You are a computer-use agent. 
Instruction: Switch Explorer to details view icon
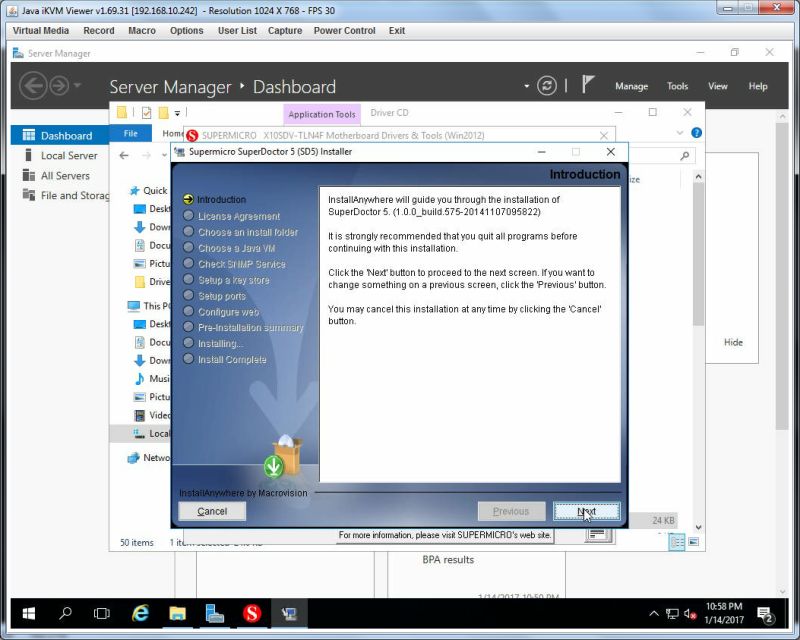tap(677, 542)
